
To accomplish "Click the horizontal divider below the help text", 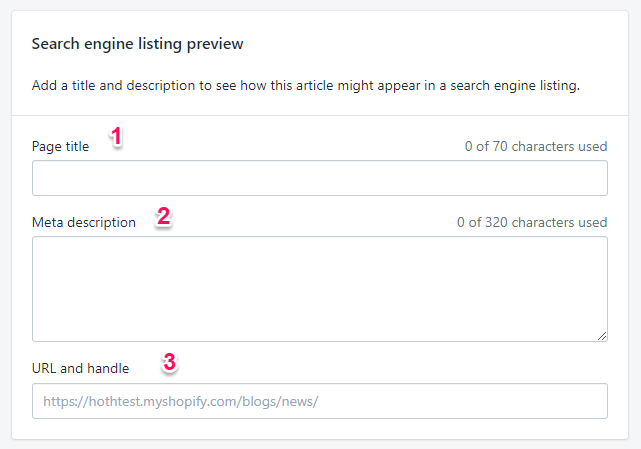I will (319, 115).
